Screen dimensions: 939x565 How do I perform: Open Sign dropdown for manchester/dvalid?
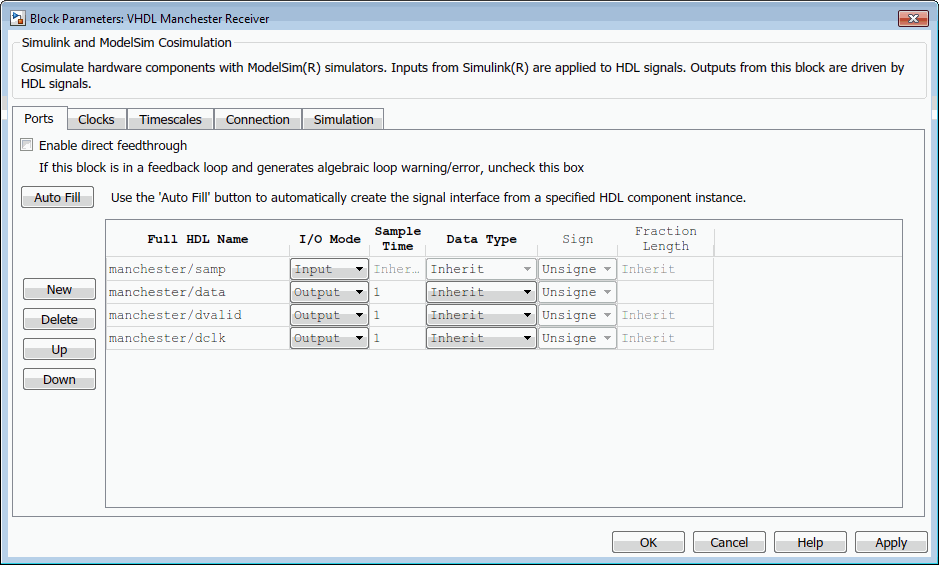coord(577,315)
